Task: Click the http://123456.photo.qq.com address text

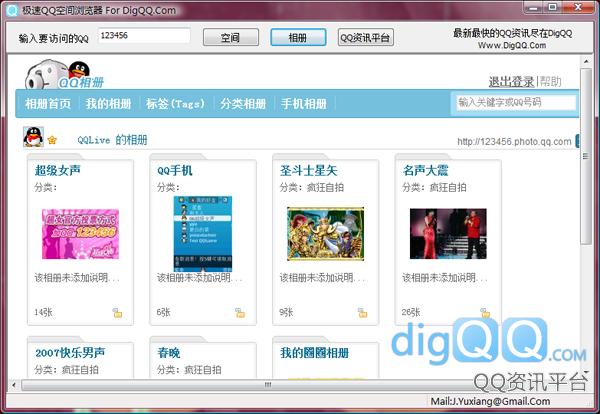Action: point(514,142)
